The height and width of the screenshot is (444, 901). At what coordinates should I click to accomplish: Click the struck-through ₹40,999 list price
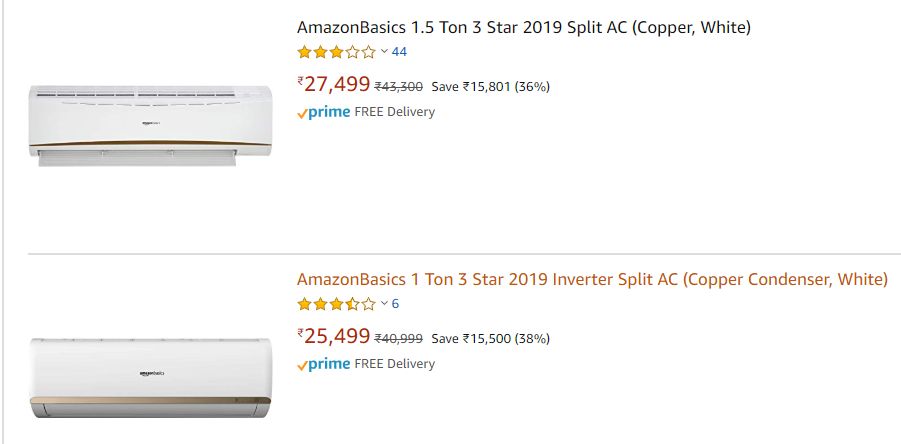click(x=400, y=339)
